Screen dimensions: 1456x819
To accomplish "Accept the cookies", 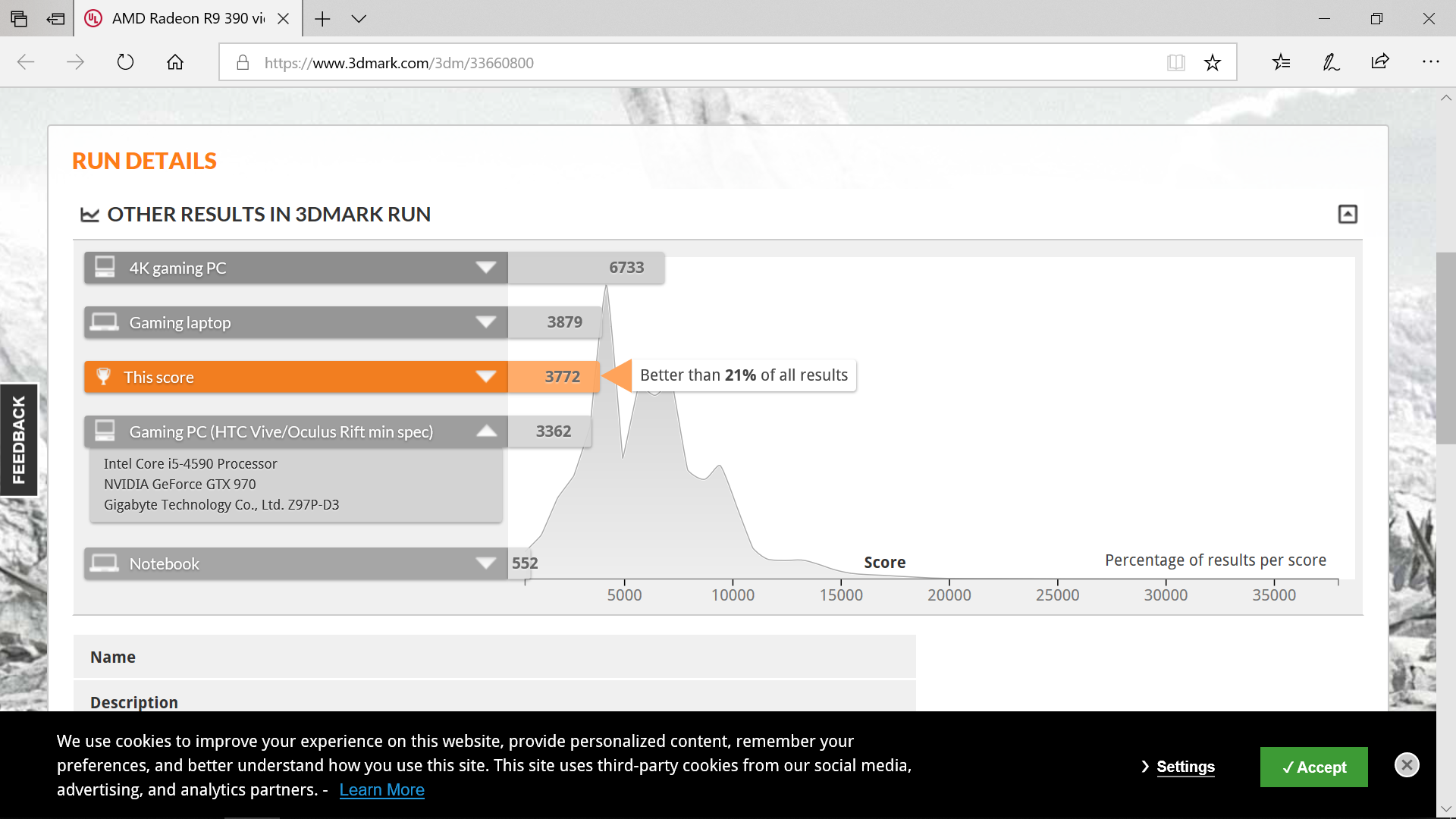I will 1313,767.
